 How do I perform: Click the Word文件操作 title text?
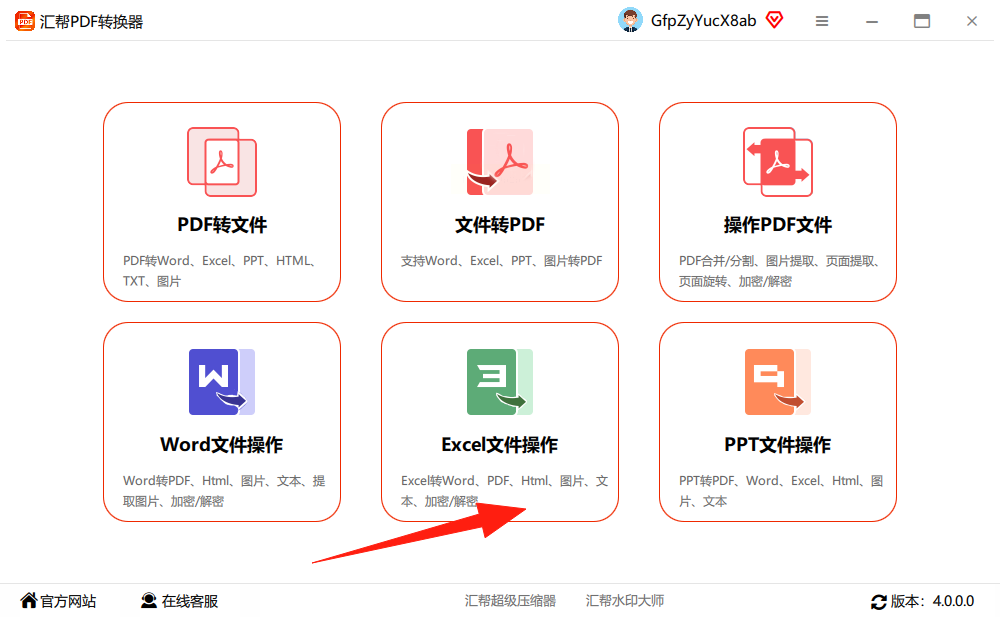221,445
